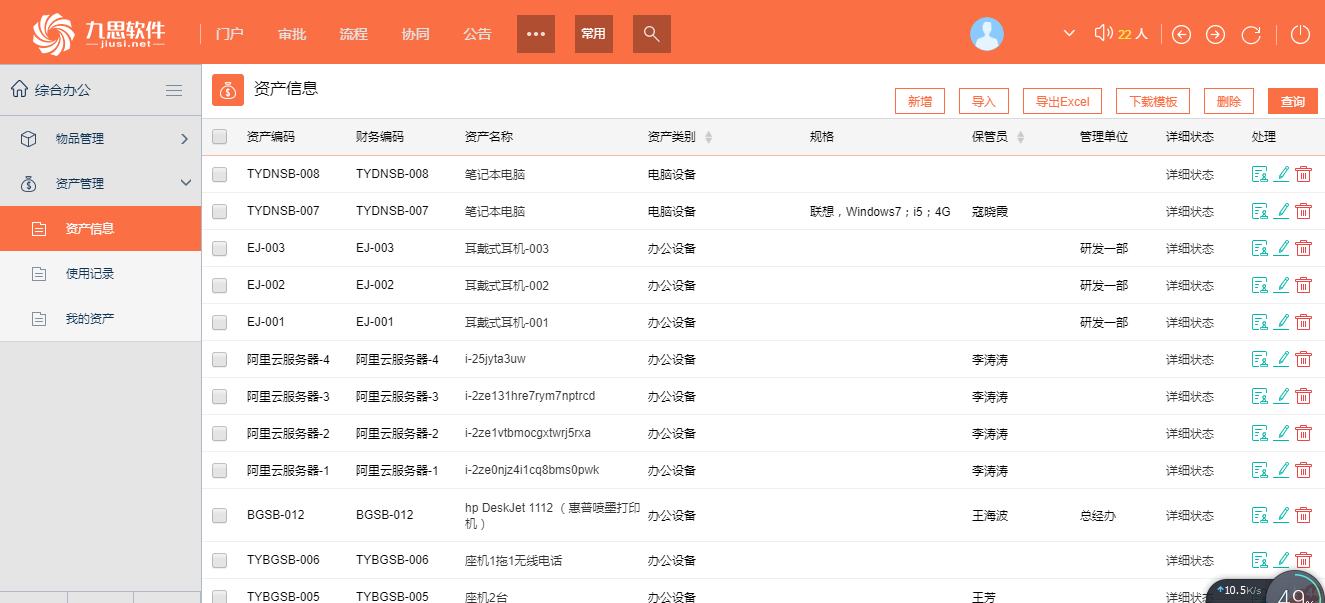This screenshot has width=1325, height=603.
Task: Expand the 物品管理 sidebar section
Action: (184, 139)
